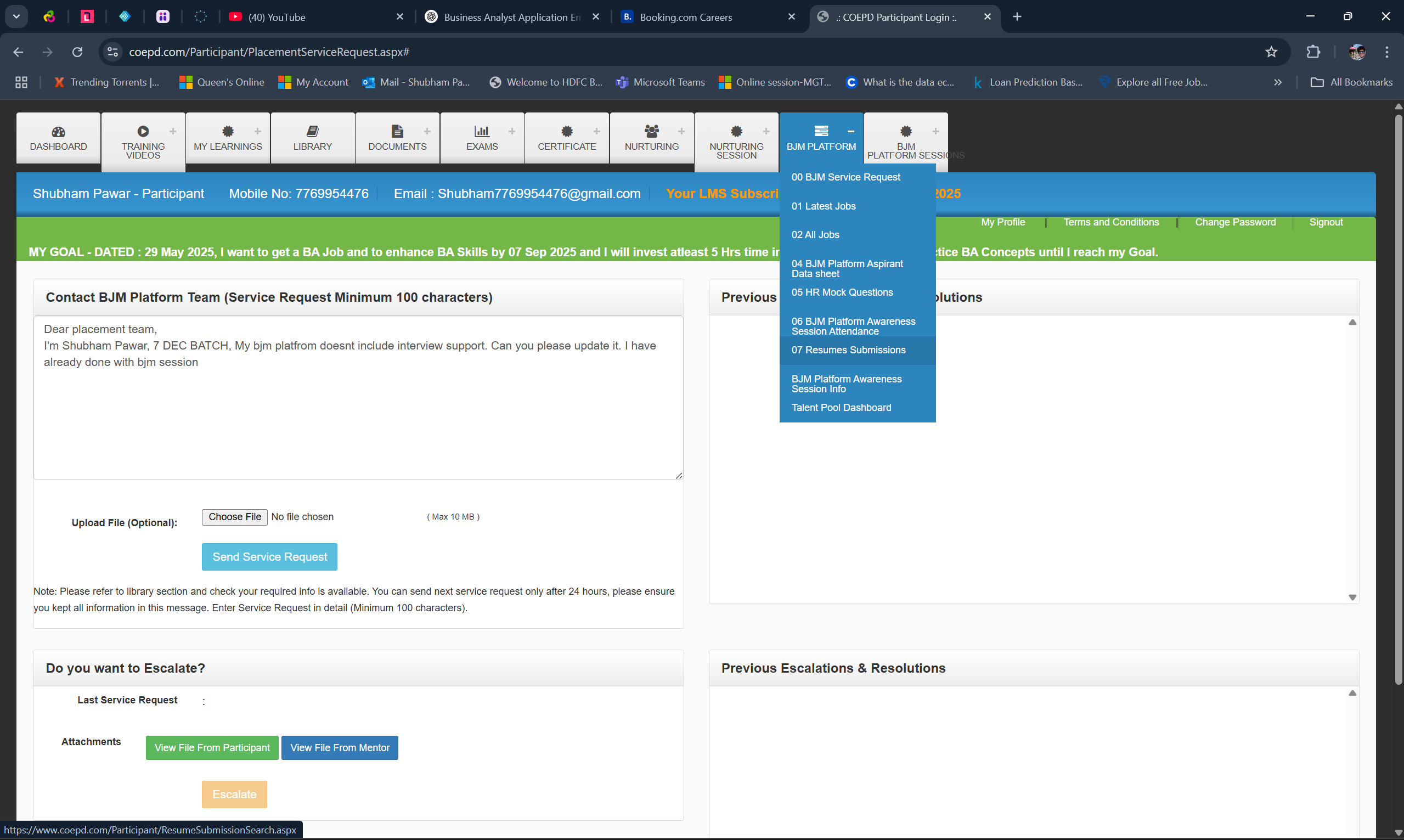The image size is (1404, 840).
Task: Click the Exams bar chart icon
Action: [x=482, y=131]
